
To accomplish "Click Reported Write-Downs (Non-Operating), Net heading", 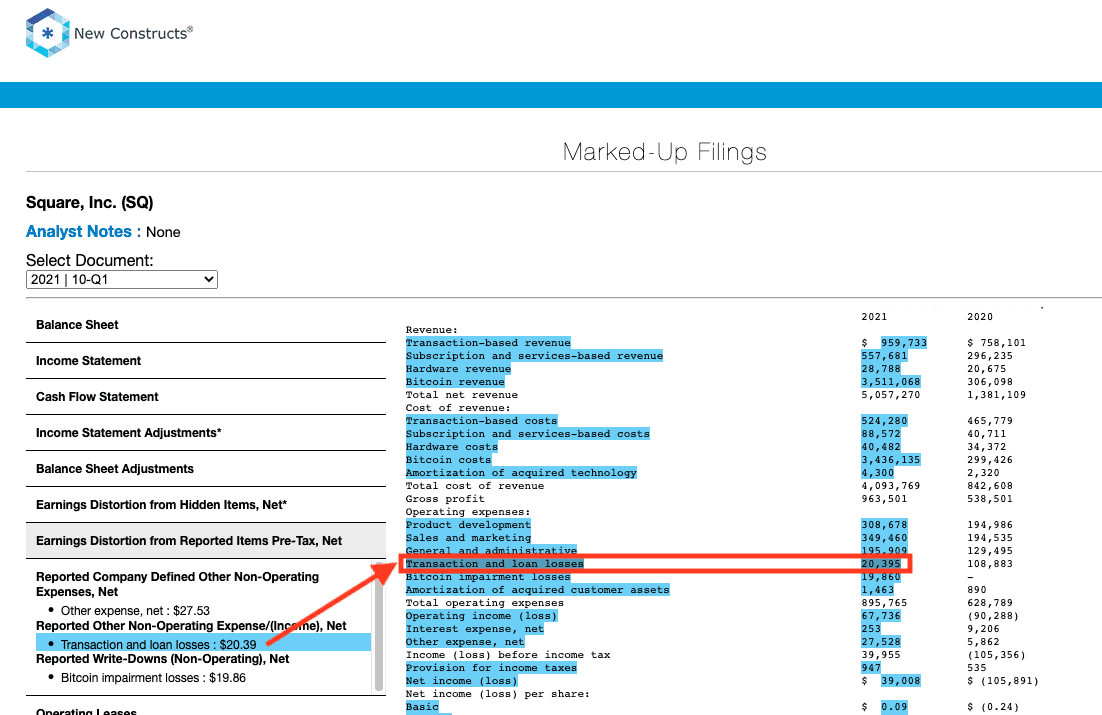I will click(x=162, y=659).
